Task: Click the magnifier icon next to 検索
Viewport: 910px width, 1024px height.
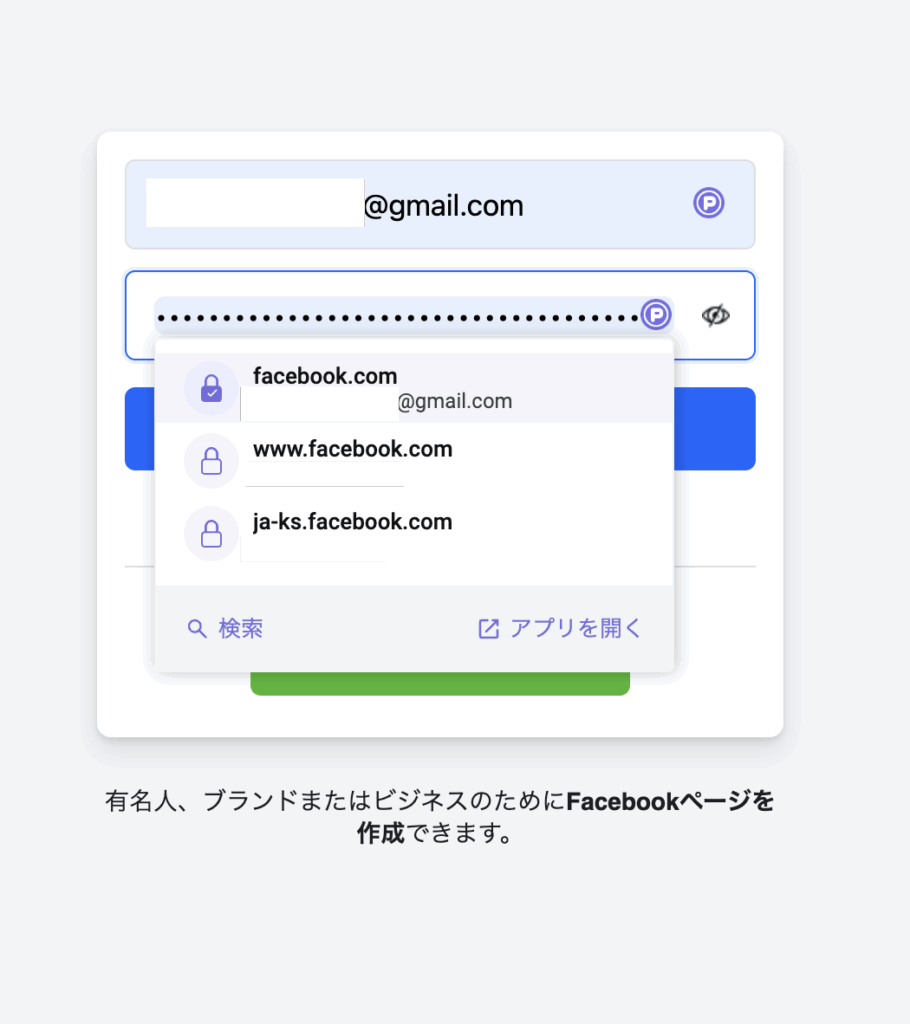Action: pyautogui.click(x=197, y=628)
